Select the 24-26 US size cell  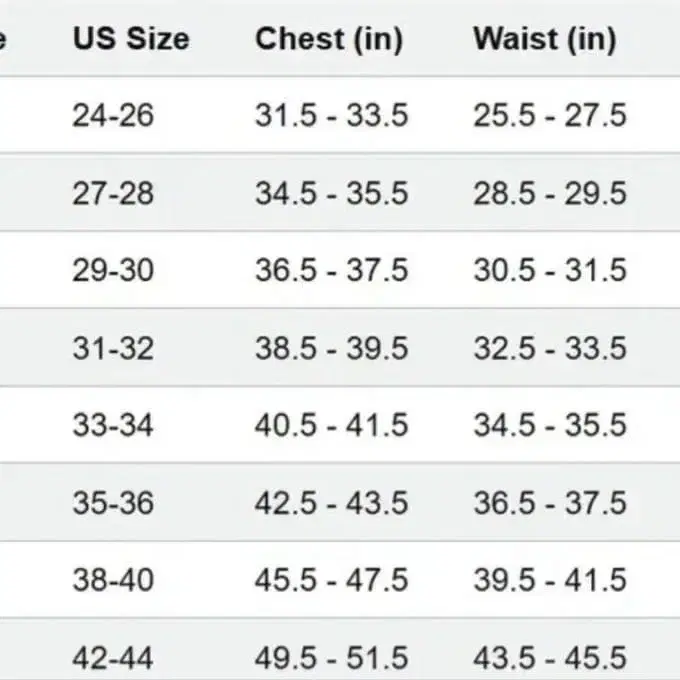click(113, 115)
